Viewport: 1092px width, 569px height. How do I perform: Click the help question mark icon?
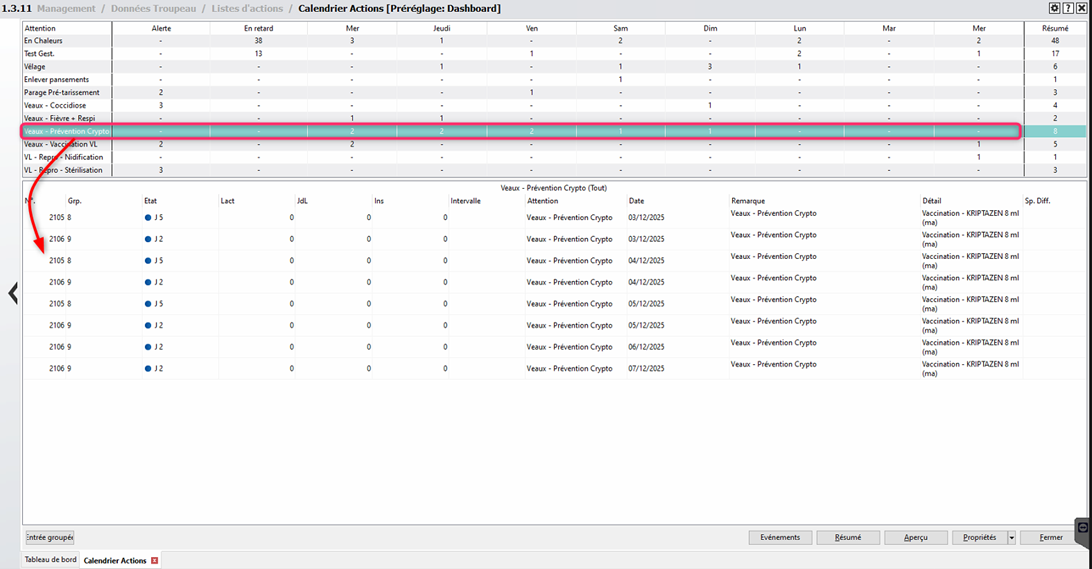click(1067, 8)
